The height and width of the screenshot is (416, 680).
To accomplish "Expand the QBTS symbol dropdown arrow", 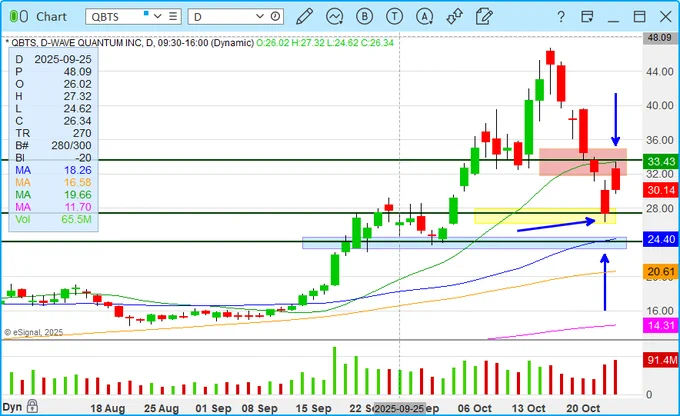I will click(158, 16).
